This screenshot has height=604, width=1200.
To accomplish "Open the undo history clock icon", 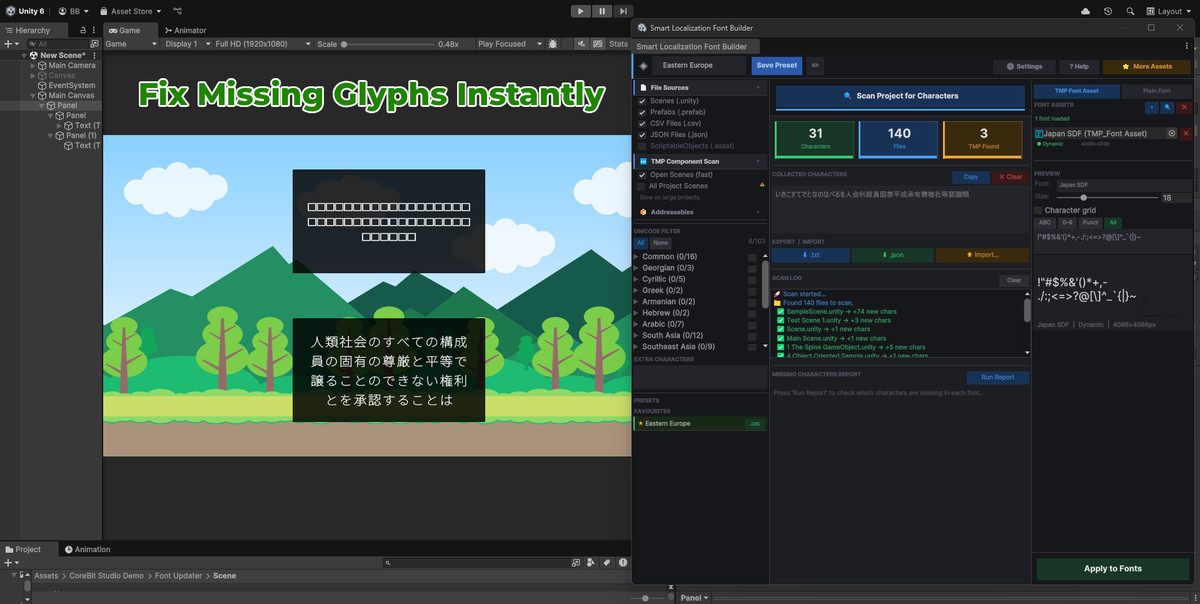I will (x=1108, y=11).
